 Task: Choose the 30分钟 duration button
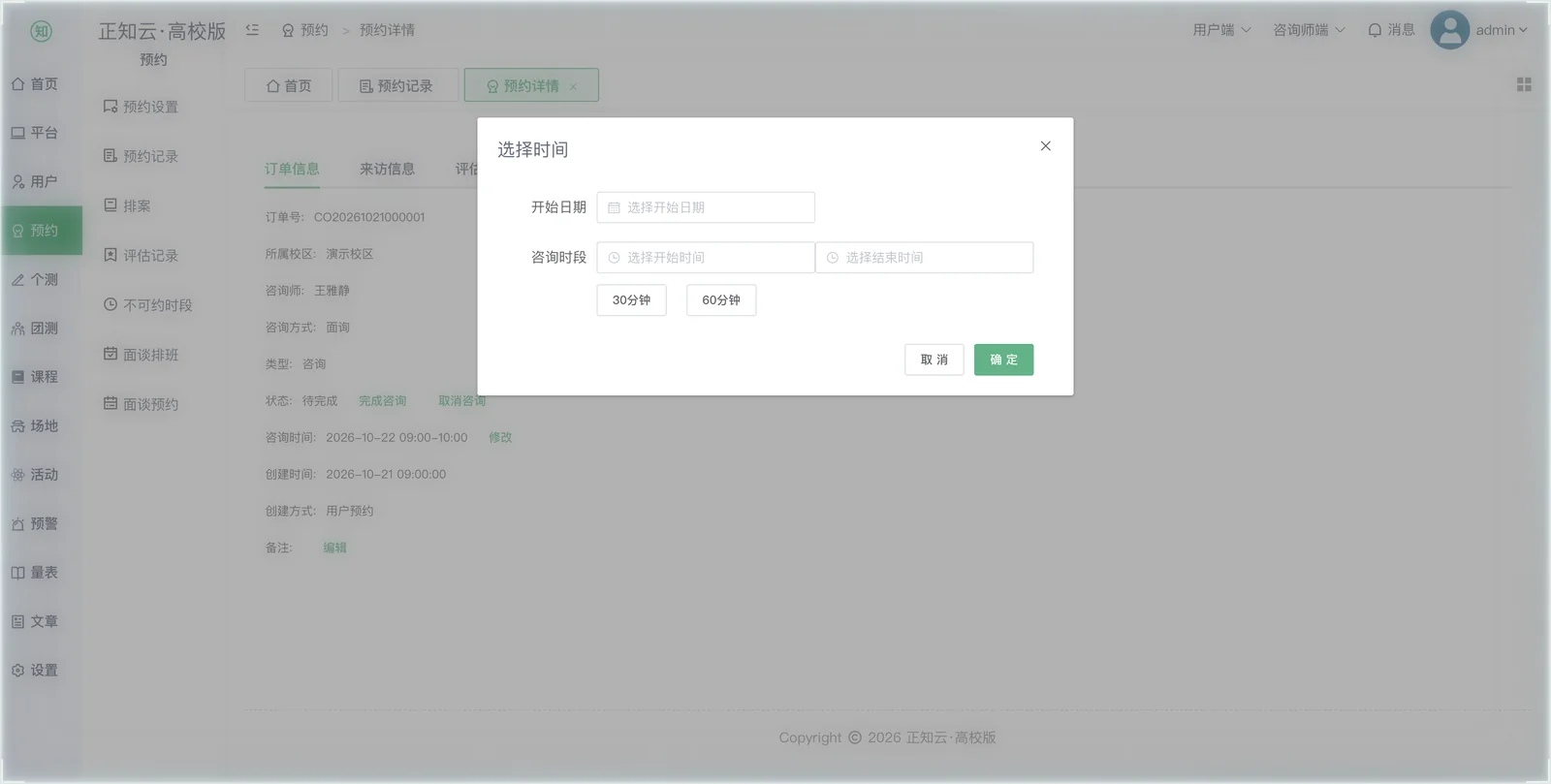pos(631,300)
